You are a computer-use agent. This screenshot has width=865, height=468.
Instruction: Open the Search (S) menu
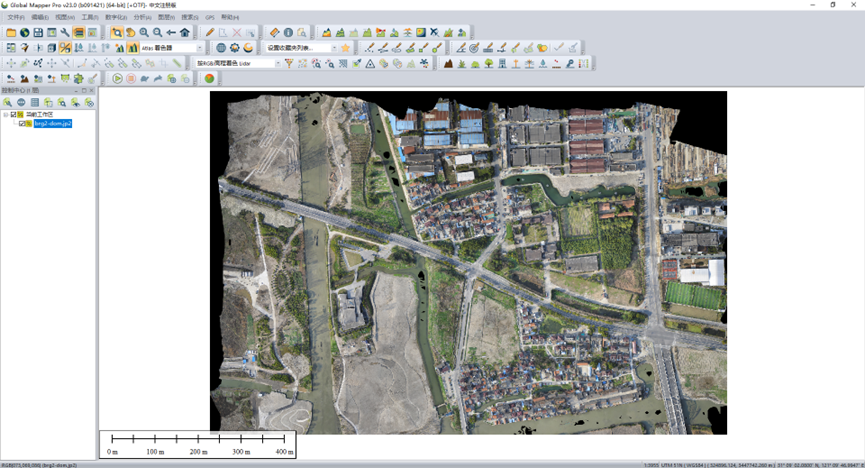tap(190, 18)
